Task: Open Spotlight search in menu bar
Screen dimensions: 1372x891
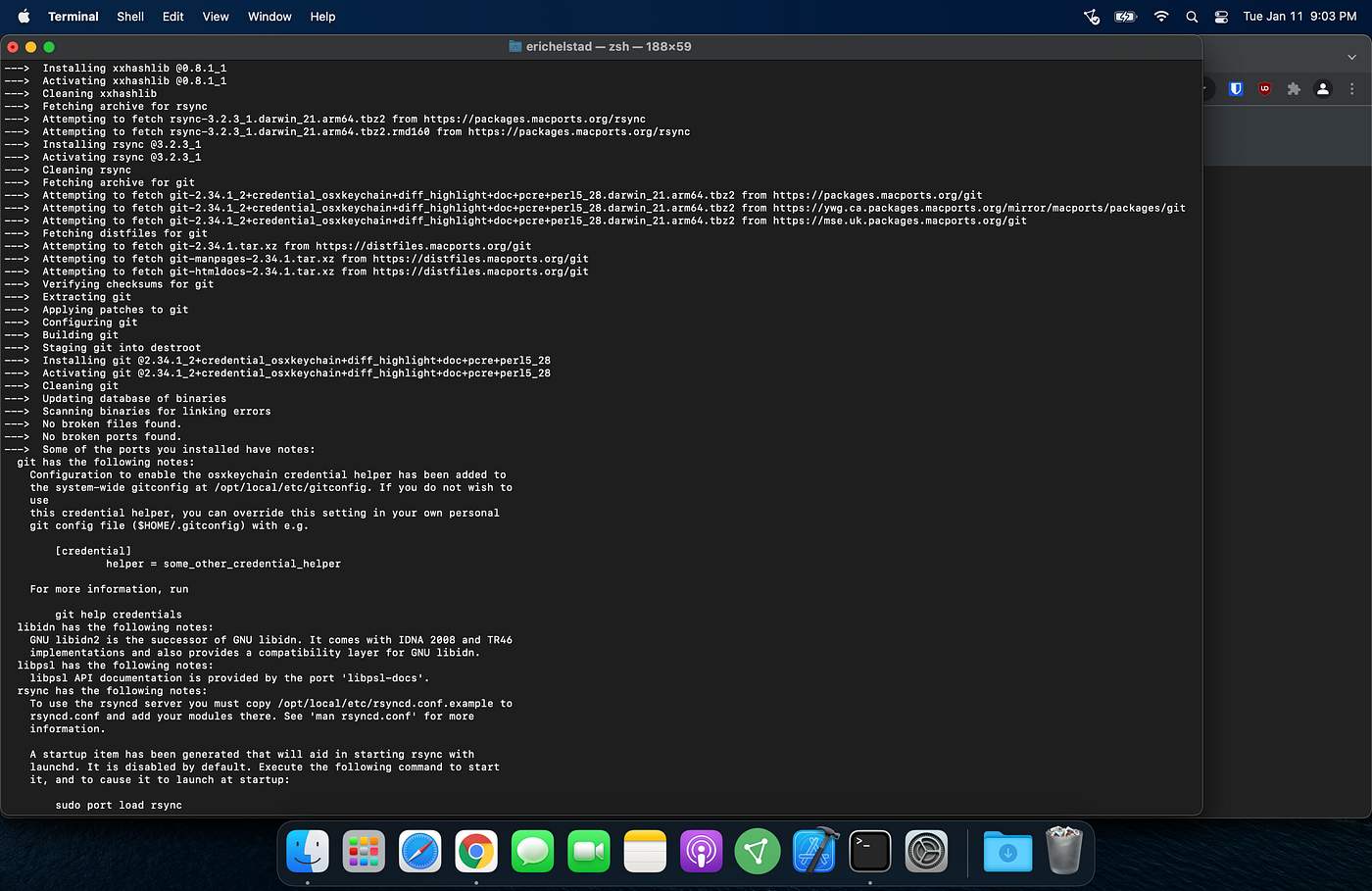Action: (x=1192, y=17)
